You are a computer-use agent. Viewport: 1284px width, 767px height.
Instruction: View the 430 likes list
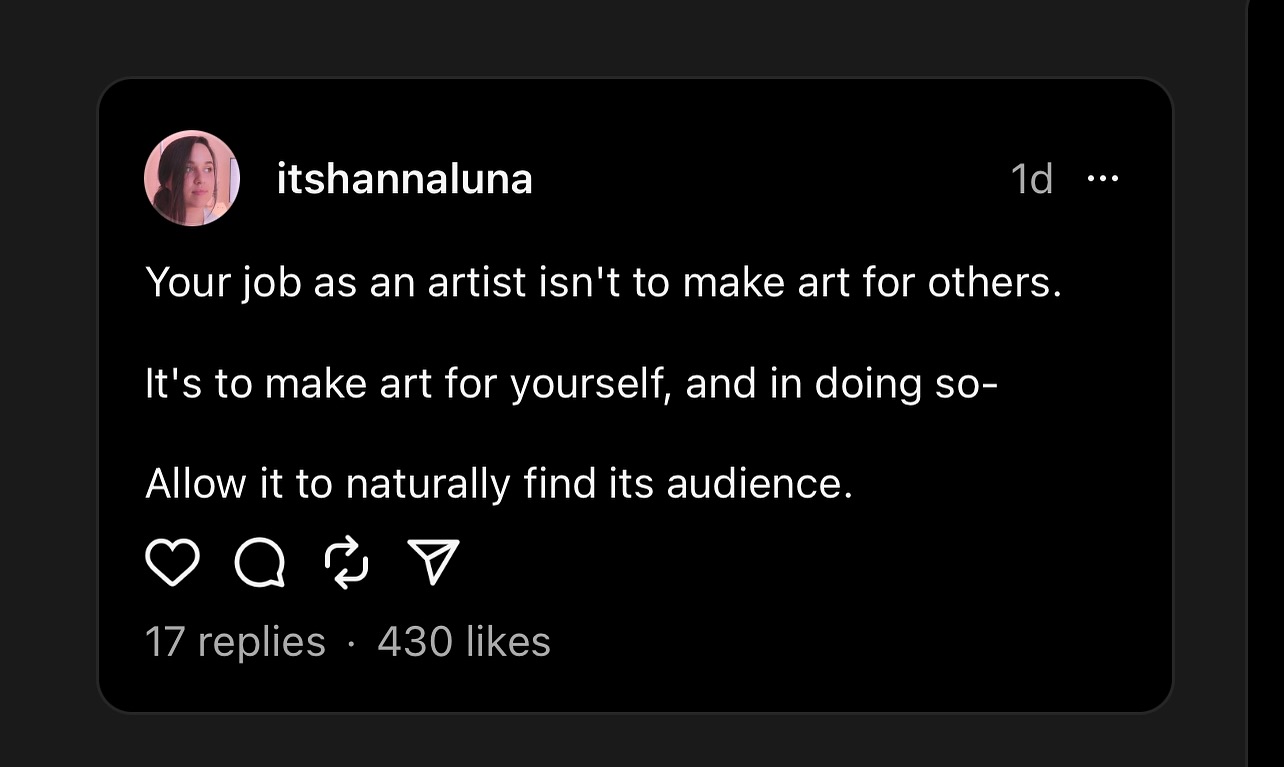point(462,641)
